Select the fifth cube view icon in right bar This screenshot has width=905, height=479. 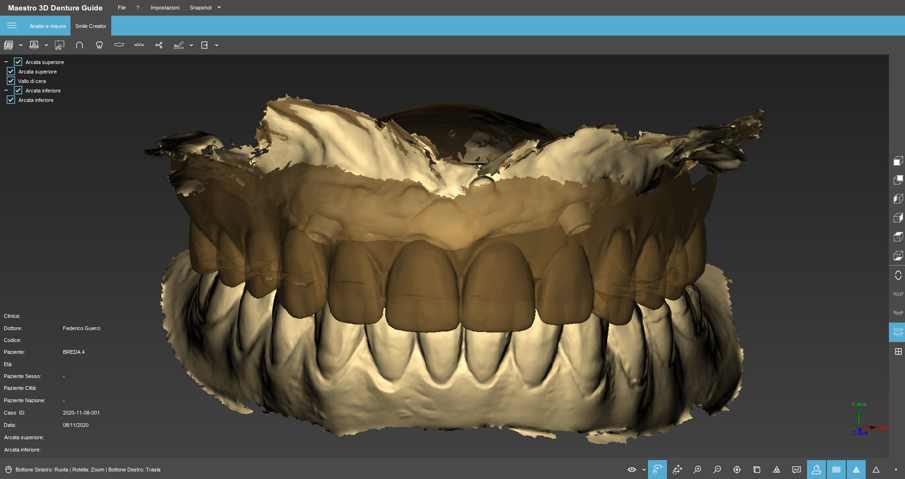(x=898, y=237)
